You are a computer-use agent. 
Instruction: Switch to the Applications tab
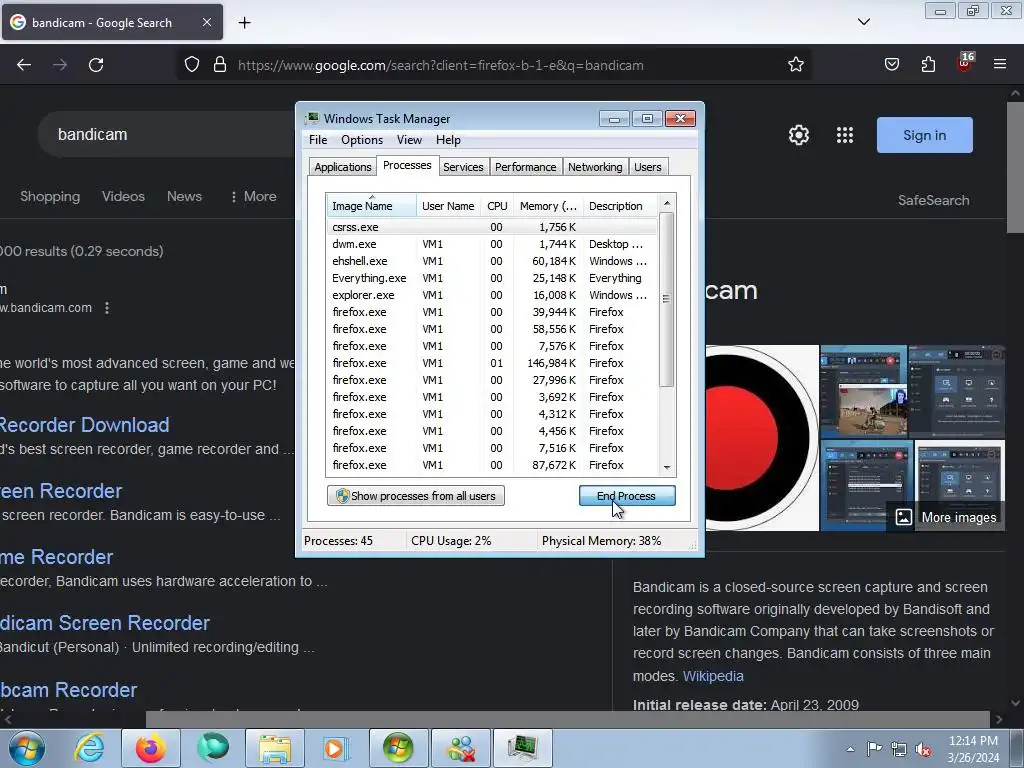[343, 167]
